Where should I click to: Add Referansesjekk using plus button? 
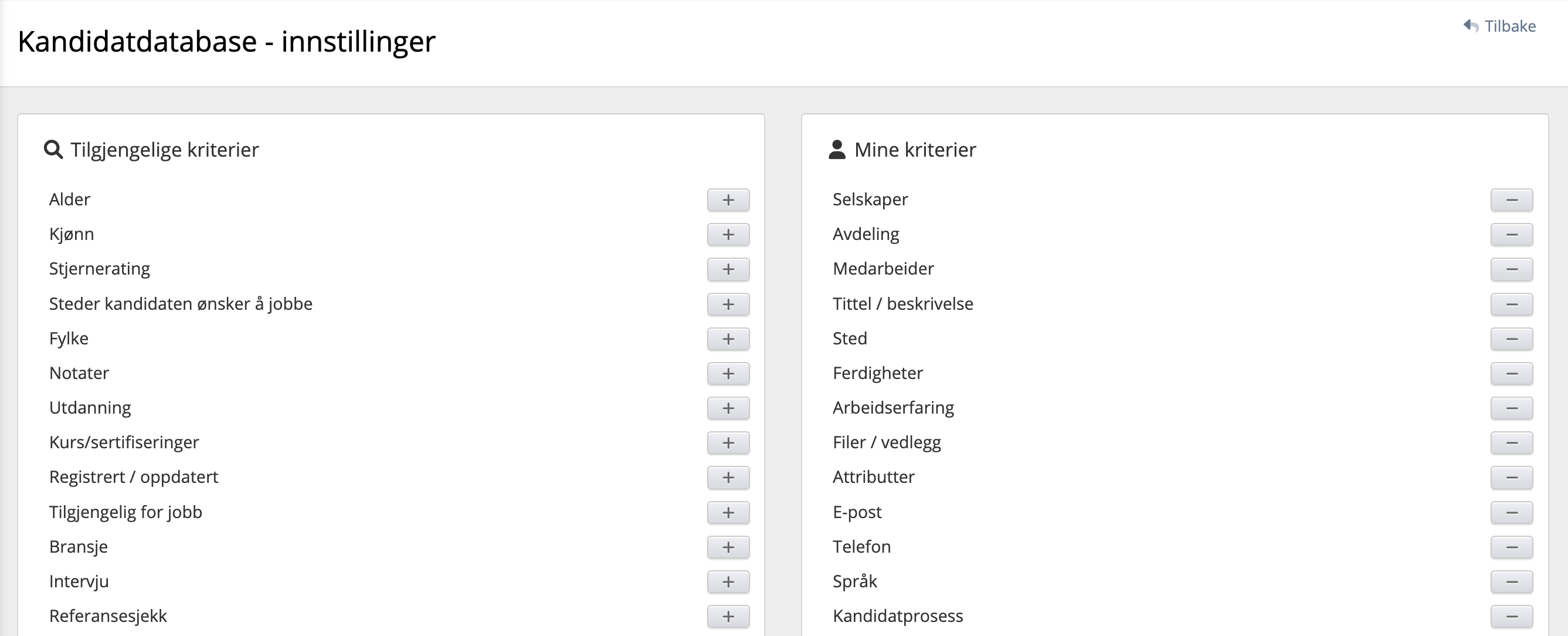(x=728, y=617)
